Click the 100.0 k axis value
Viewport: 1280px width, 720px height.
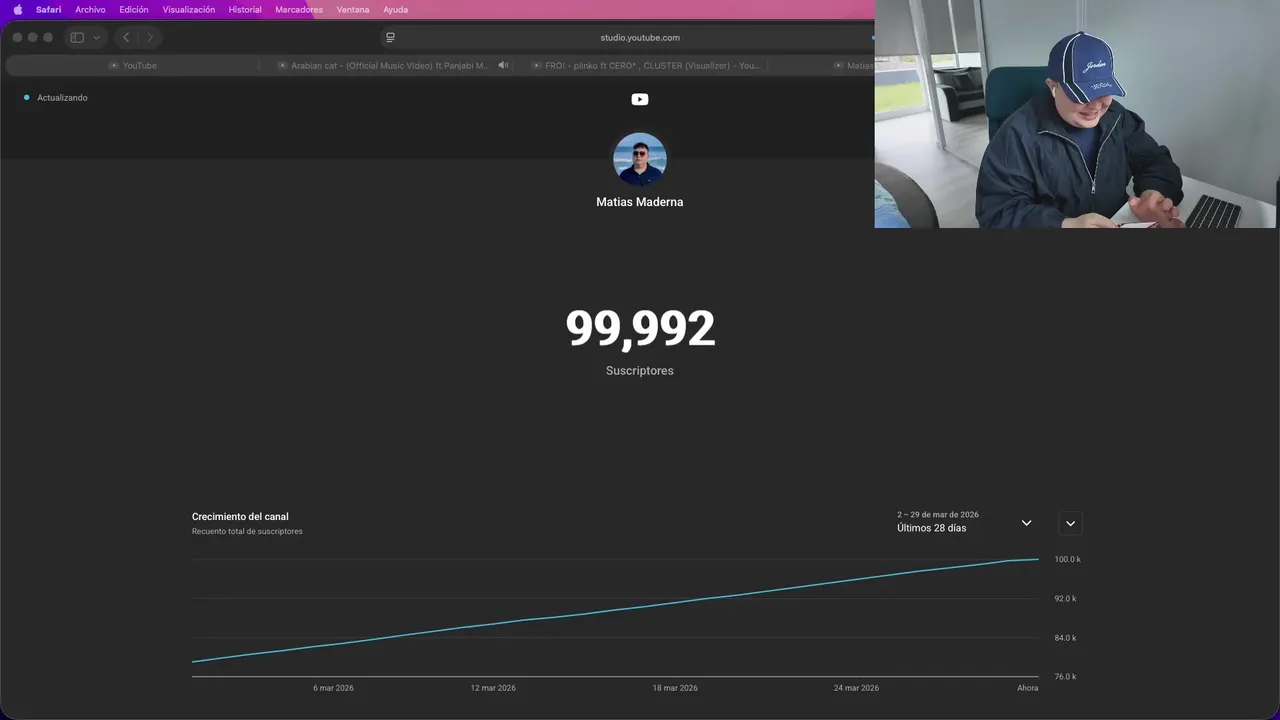1067,560
